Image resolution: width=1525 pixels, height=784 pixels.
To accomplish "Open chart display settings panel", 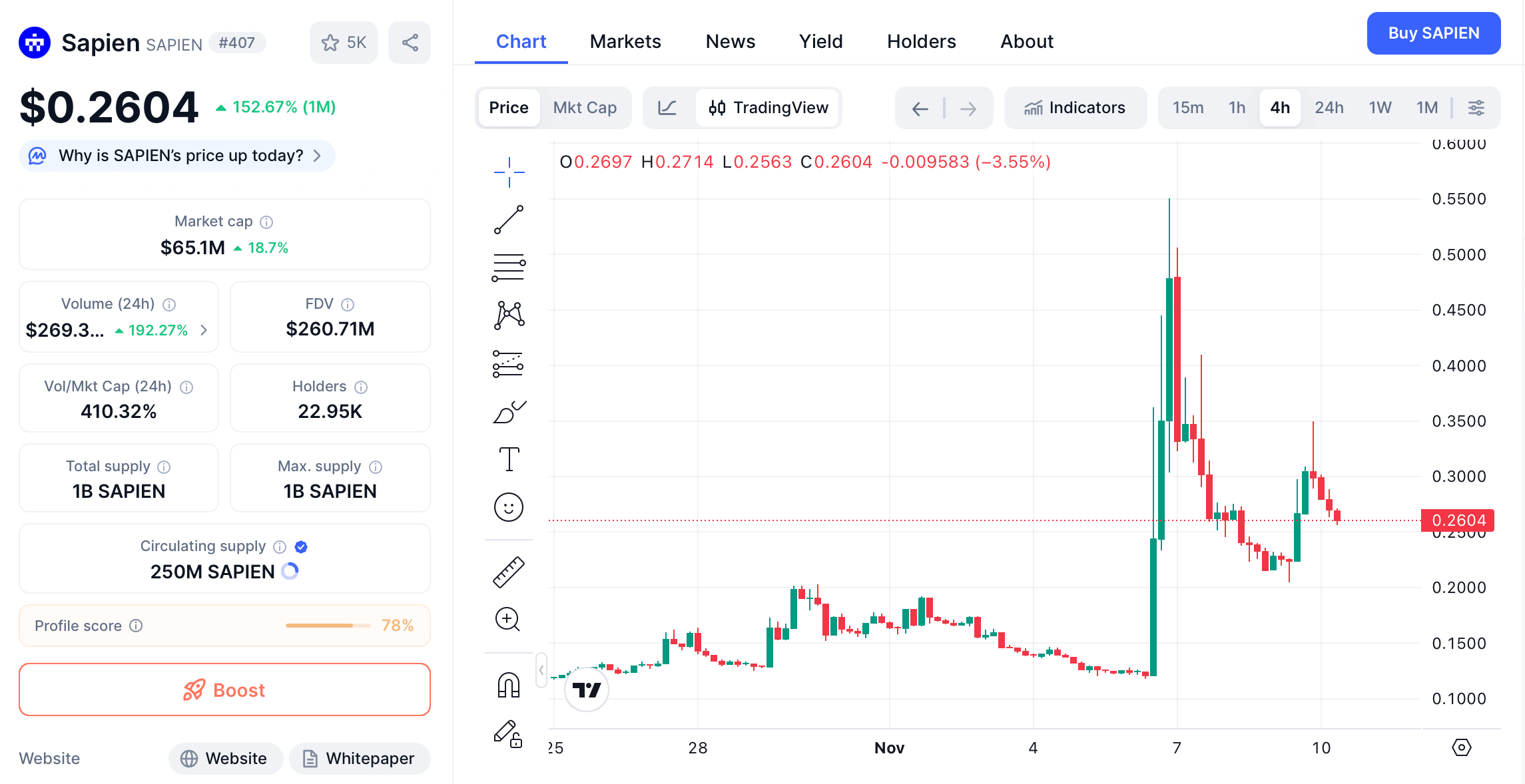I will click(1477, 107).
